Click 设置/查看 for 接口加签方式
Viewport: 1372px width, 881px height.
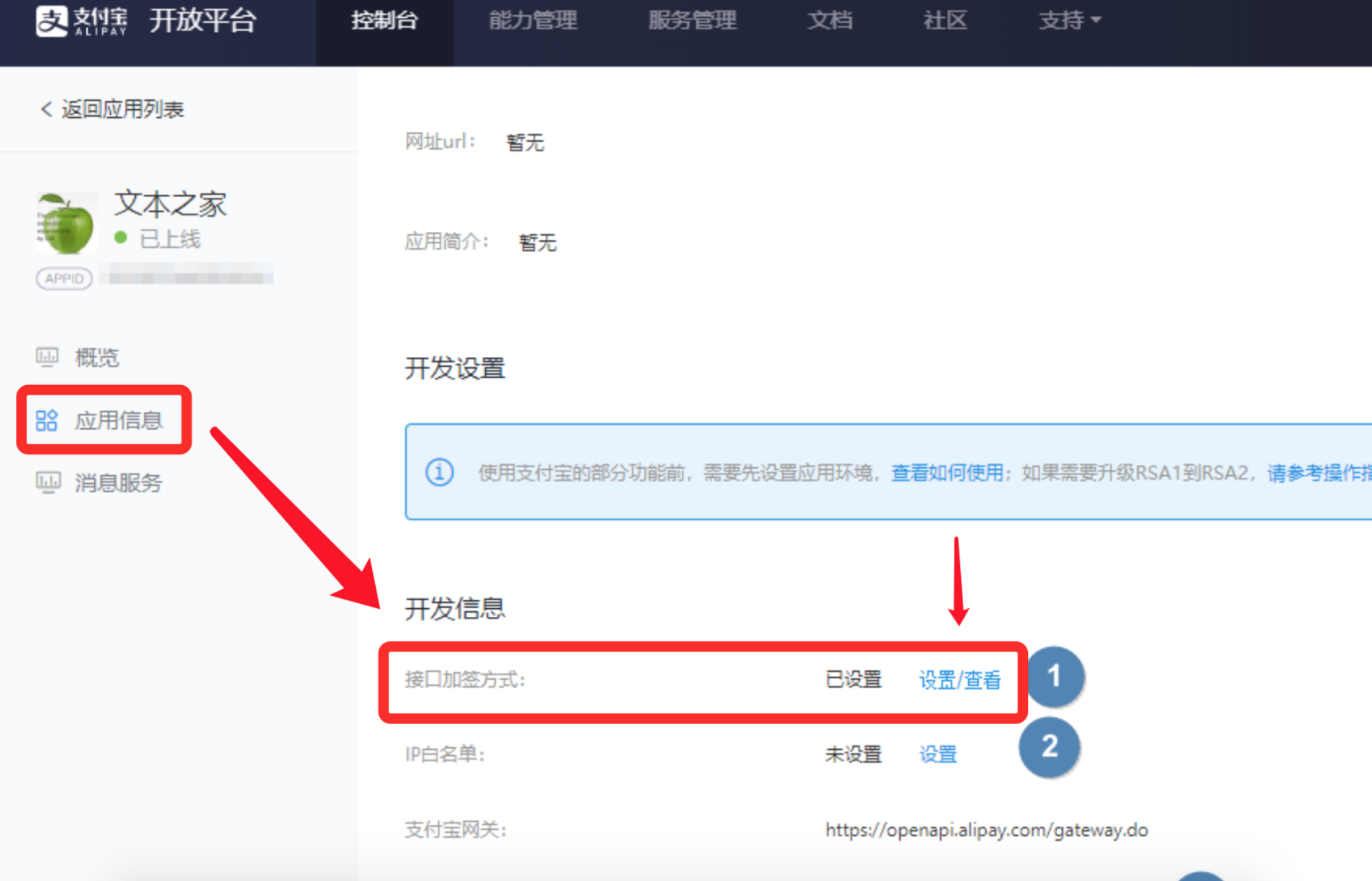pos(959,680)
